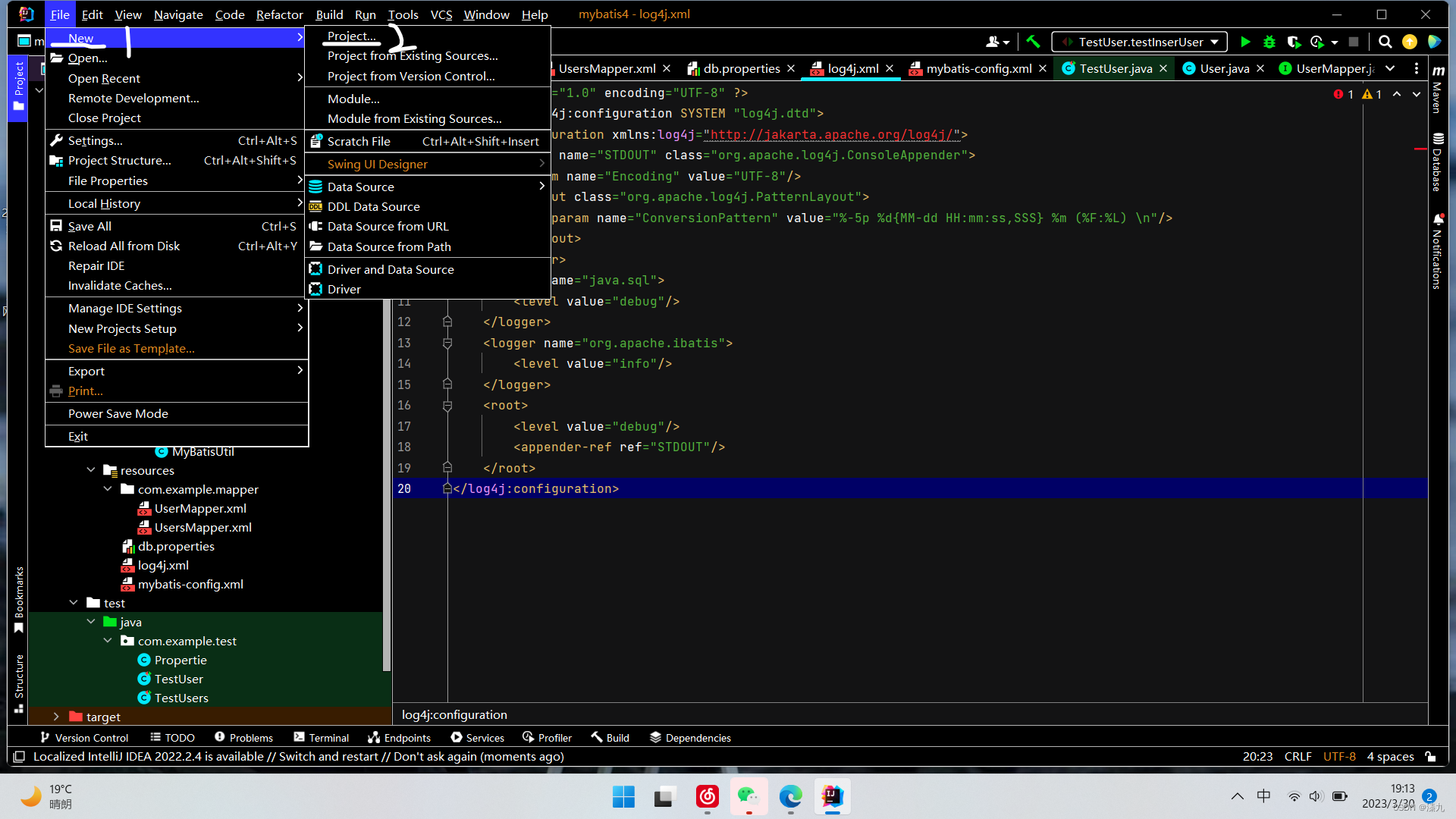Collapse the logger tag fold on line 13
The image size is (1456, 819).
(x=447, y=344)
